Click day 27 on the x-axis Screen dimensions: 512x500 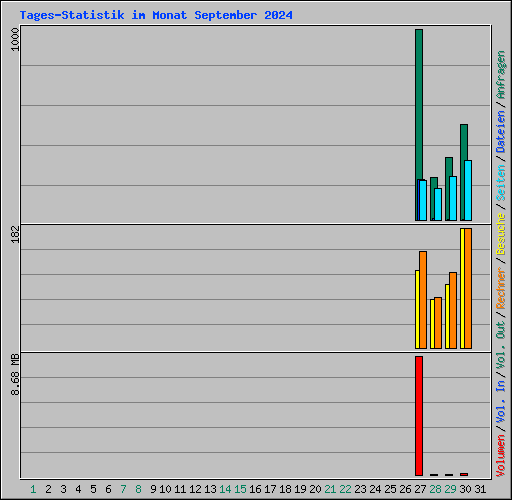420,489
